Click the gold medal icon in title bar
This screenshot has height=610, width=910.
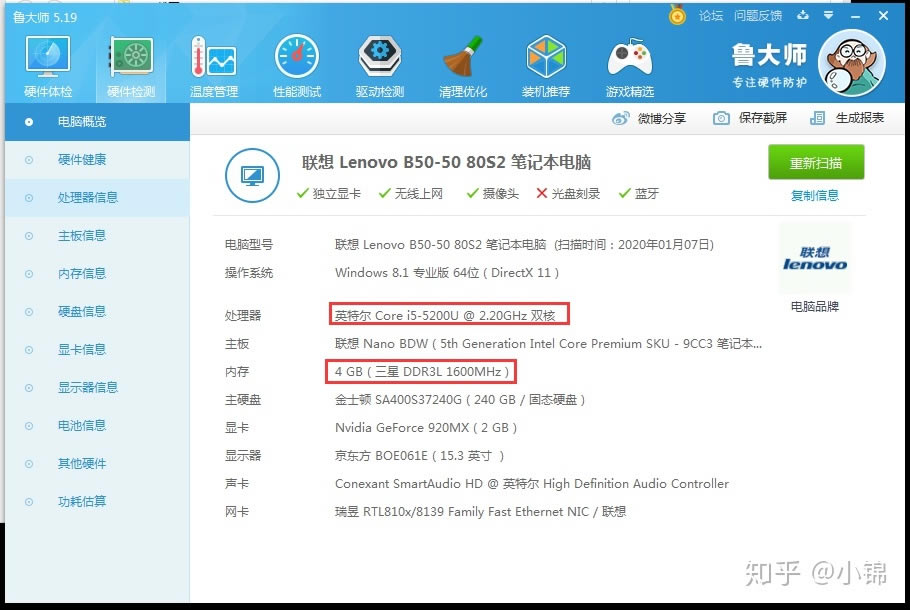677,15
